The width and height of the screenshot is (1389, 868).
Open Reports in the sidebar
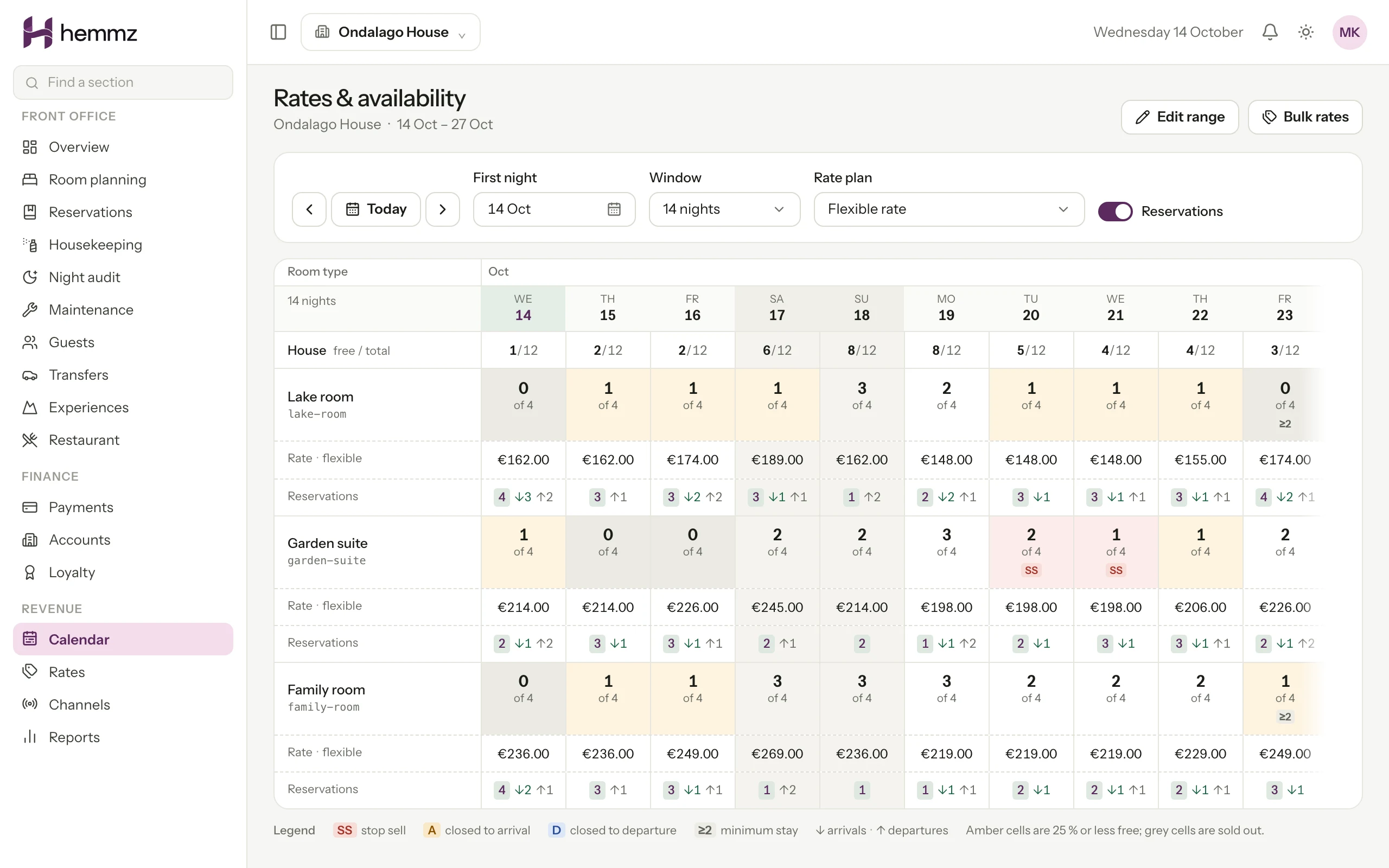(x=123, y=737)
